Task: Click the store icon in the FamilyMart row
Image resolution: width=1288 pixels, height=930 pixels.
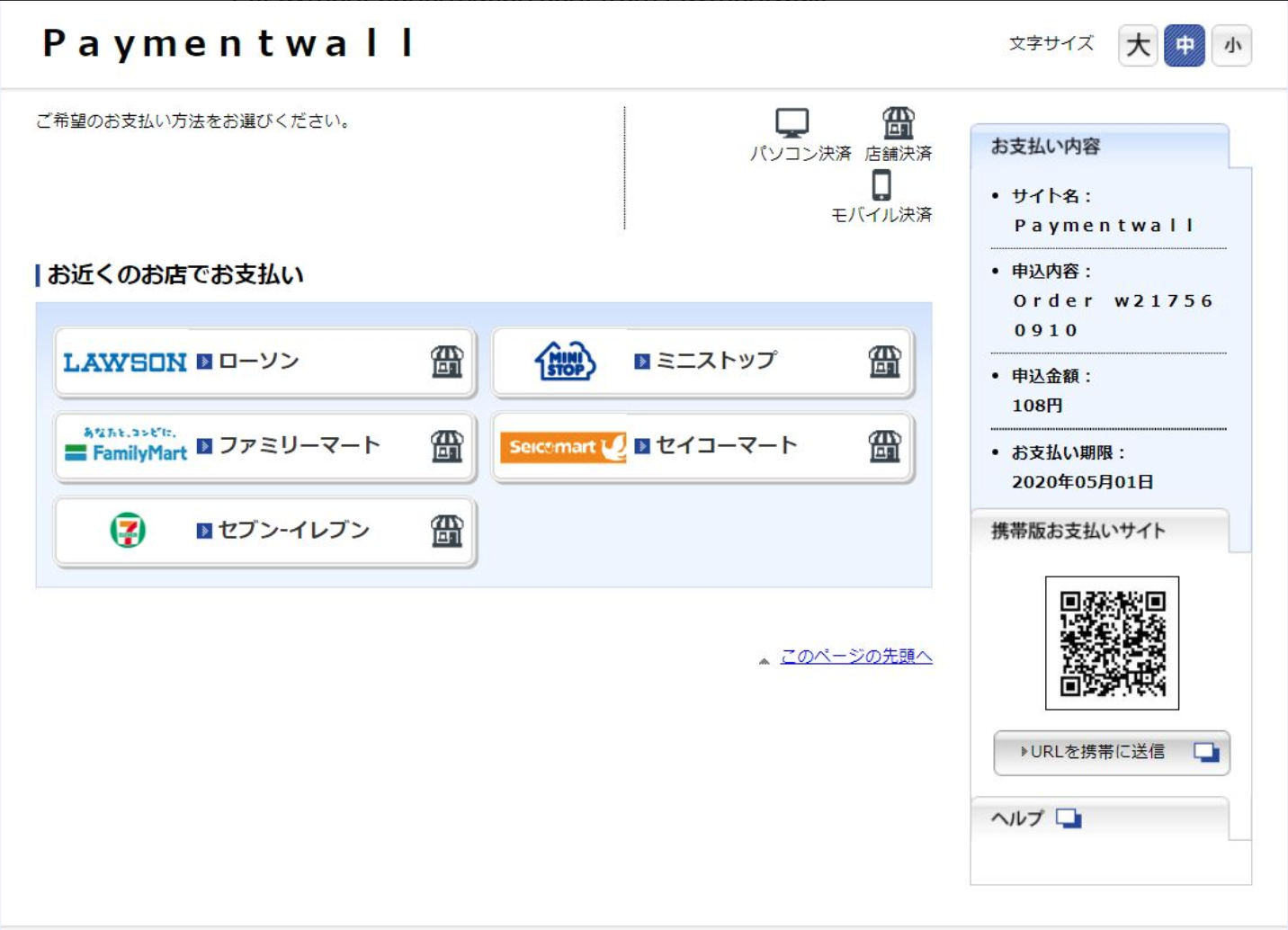Action: tap(447, 446)
